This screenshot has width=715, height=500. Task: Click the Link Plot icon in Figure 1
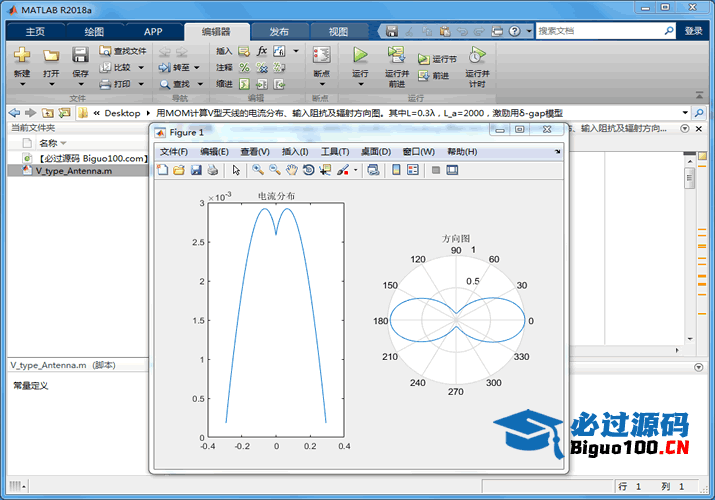click(x=373, y=170)
